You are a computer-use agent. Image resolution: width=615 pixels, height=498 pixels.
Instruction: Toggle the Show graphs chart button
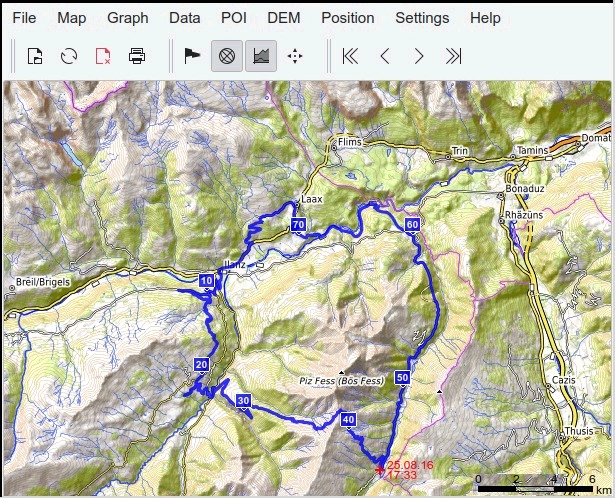261,56
